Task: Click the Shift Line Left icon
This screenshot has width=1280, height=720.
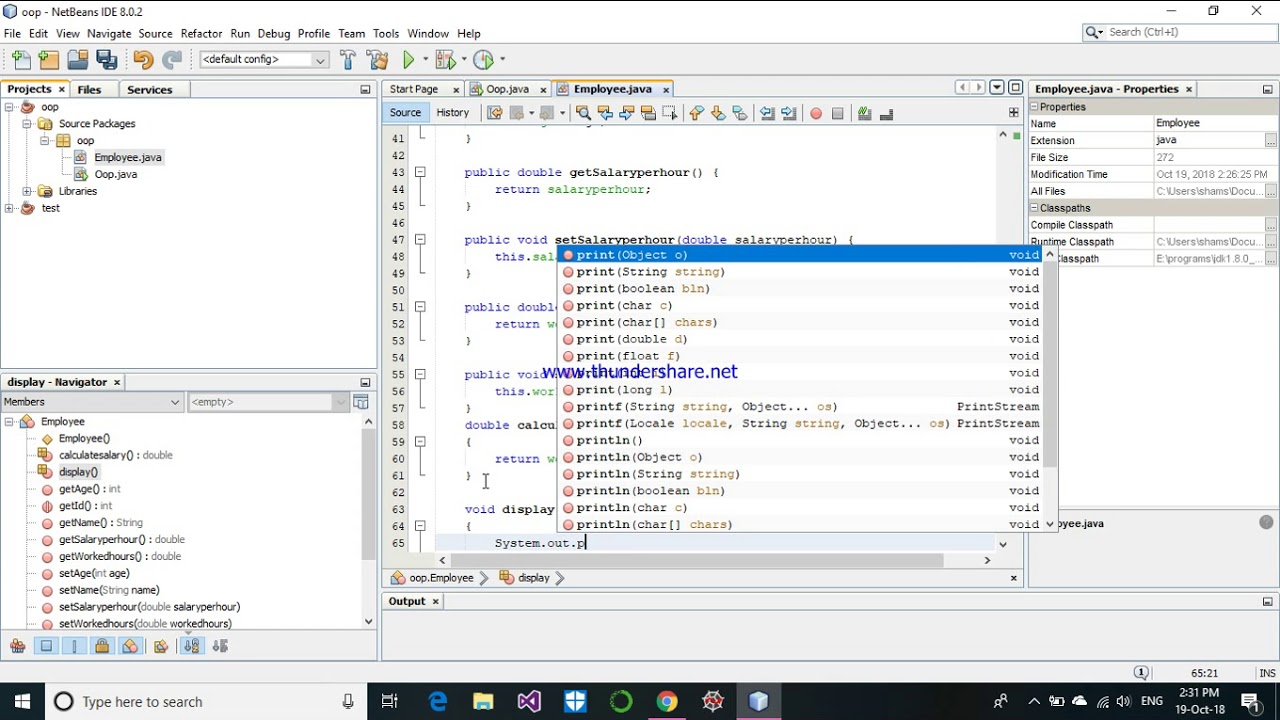Action: pyautogui.click(x=767, y=113)
